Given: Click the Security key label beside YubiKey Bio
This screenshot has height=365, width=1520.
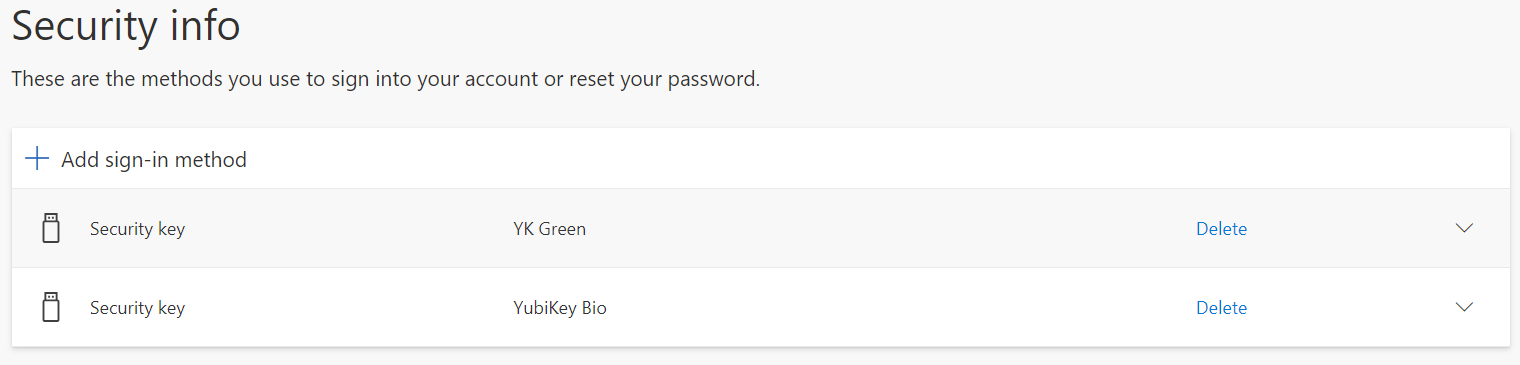Looking at the screenshot, I should (137, 307).
